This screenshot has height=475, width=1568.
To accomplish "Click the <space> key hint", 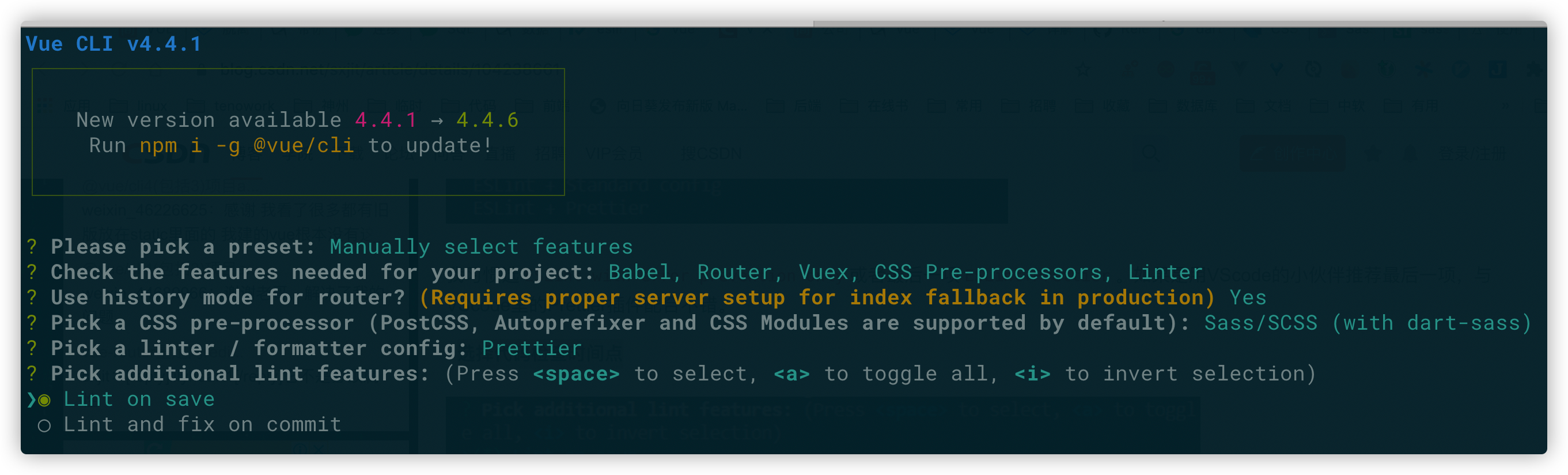I will (x=576, y=374).
